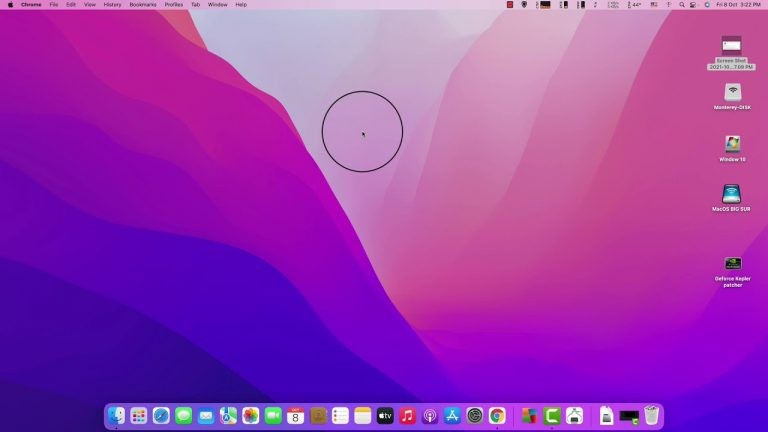
Task: Open the History menu
Action: [112, 4]
